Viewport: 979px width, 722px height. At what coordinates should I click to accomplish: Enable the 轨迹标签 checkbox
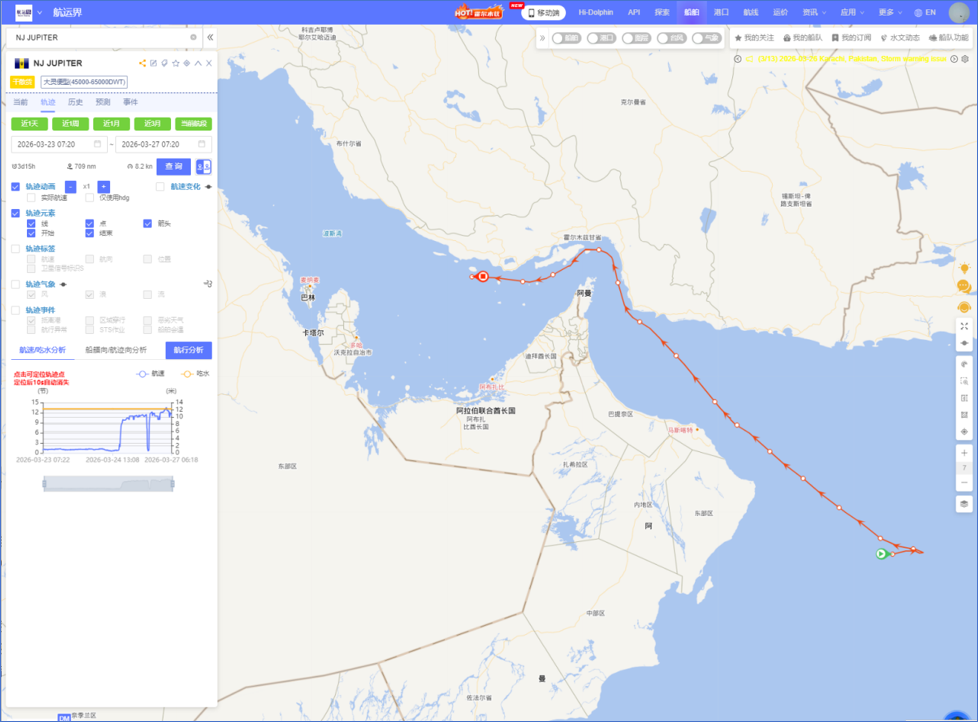pyautogui.click(x=16, y=249)
